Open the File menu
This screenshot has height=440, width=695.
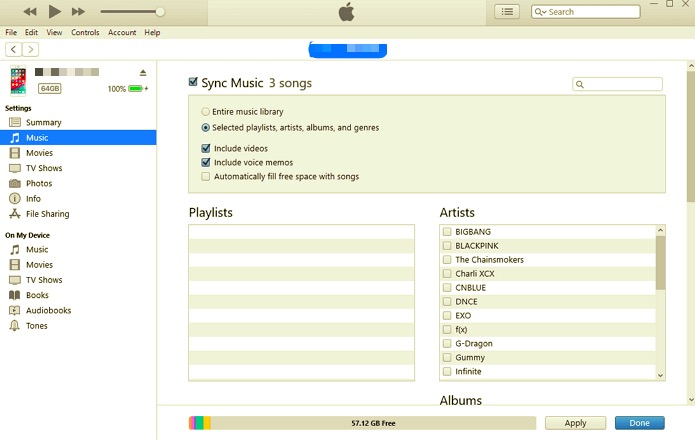click(11, 32)
